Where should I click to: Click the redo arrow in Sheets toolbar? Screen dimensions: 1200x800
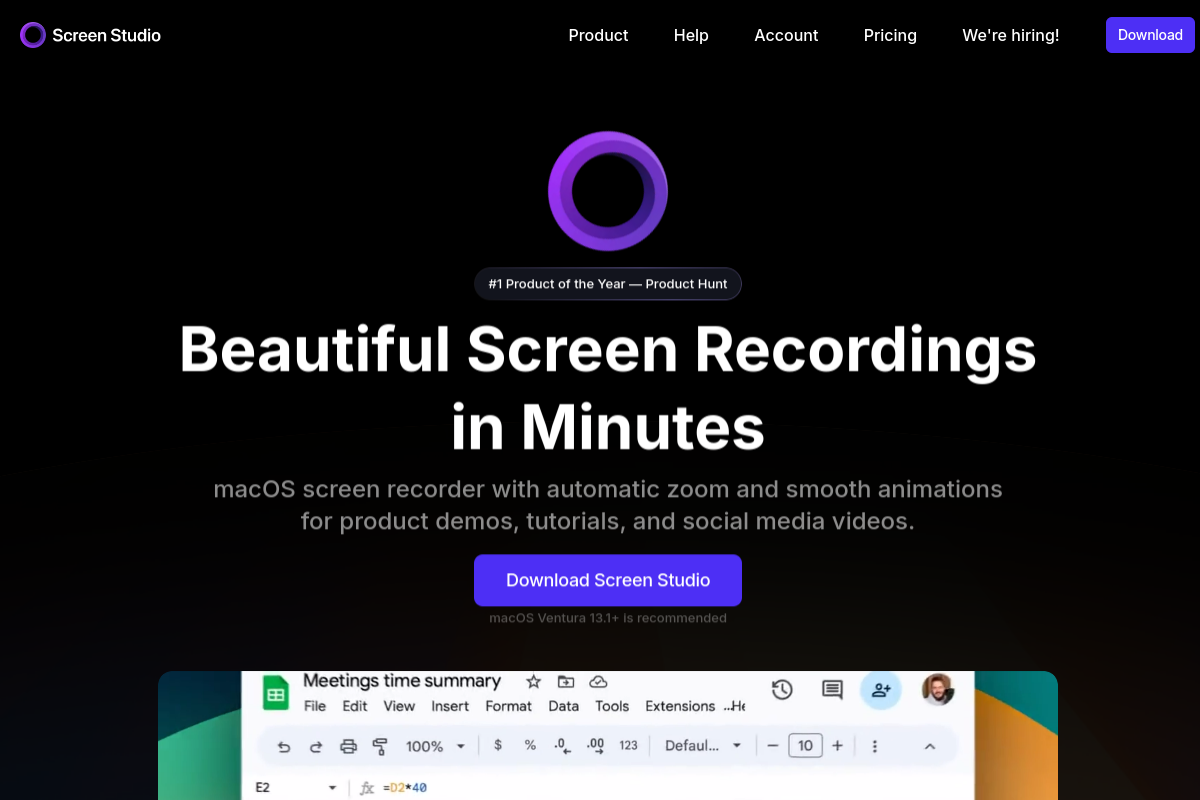tap(316, 746)
